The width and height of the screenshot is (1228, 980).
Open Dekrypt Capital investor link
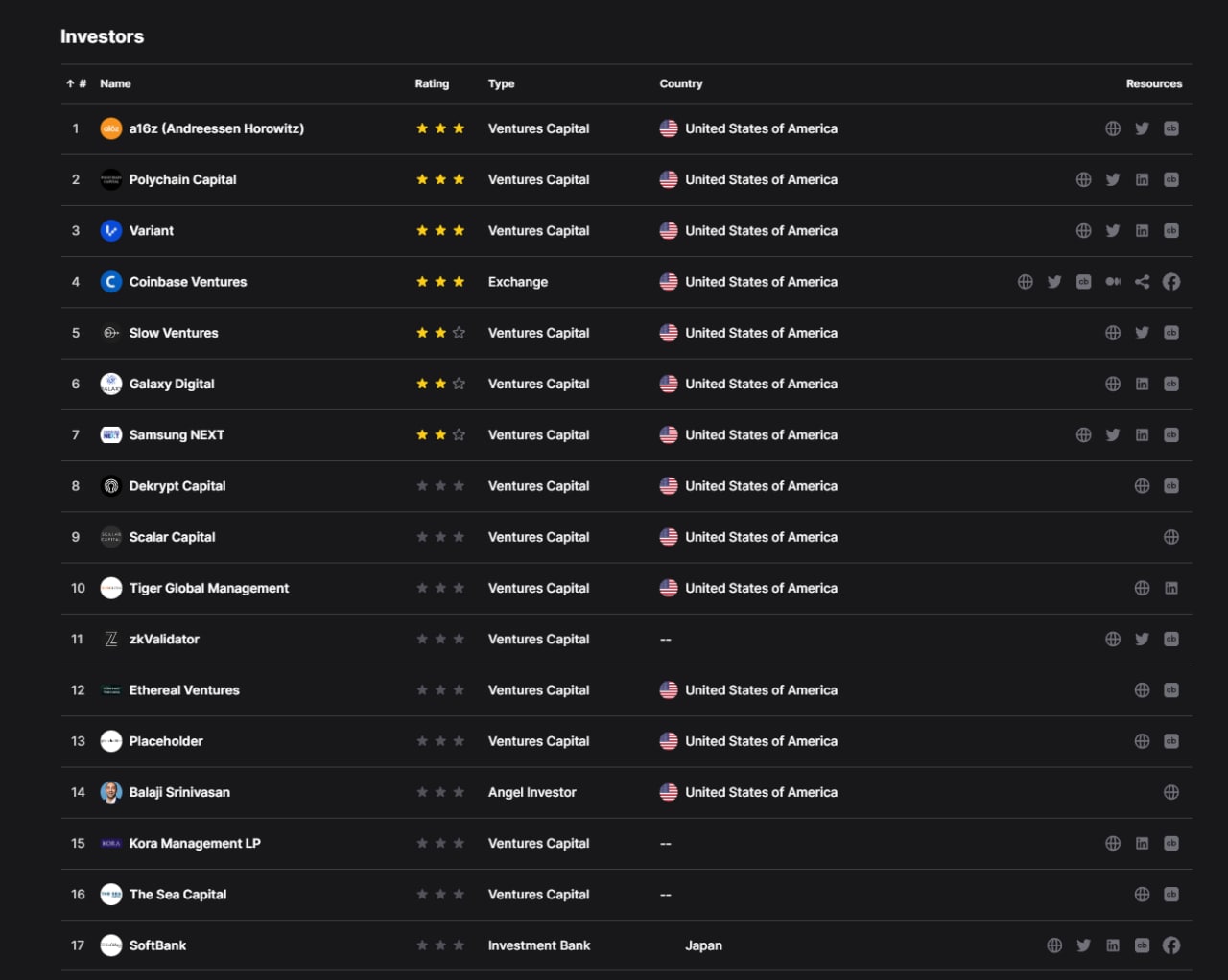pos(177,486)
